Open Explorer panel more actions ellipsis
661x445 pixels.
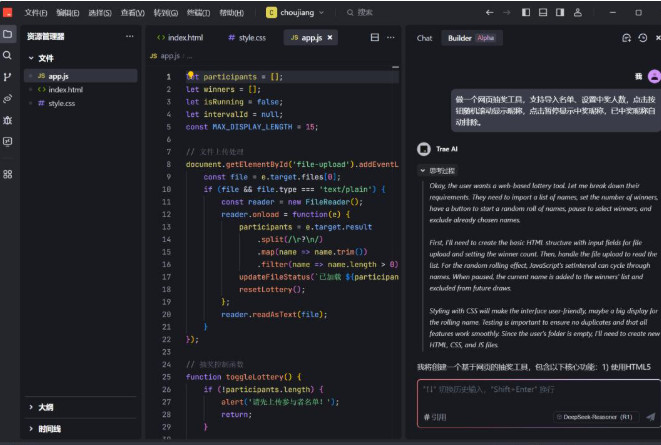129,36
